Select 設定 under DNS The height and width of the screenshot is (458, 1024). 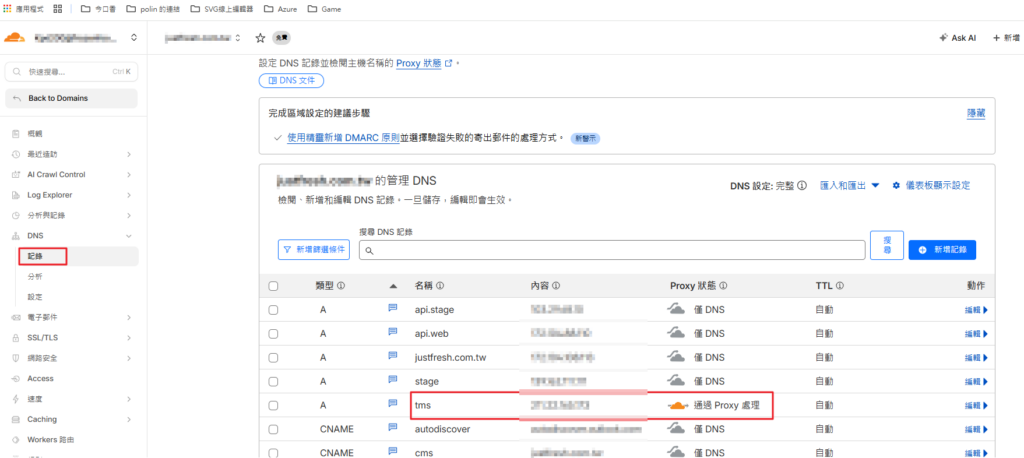pos(35,297)
